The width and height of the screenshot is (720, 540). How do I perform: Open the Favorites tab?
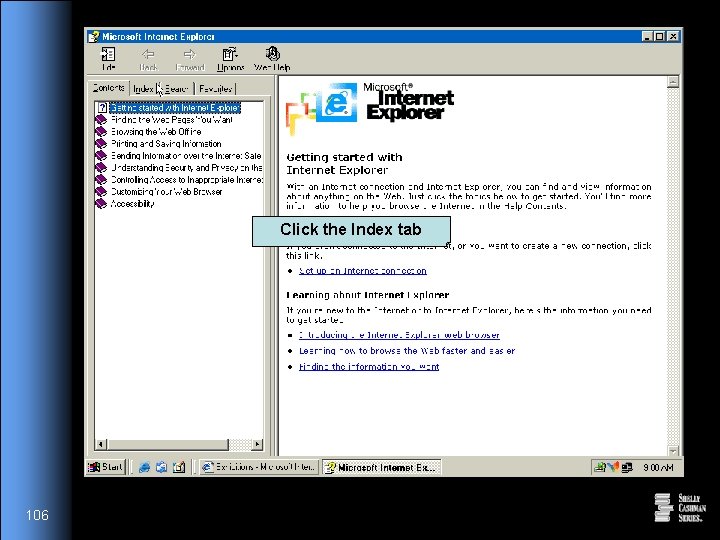pyautogui.click(x=215, y=89)
